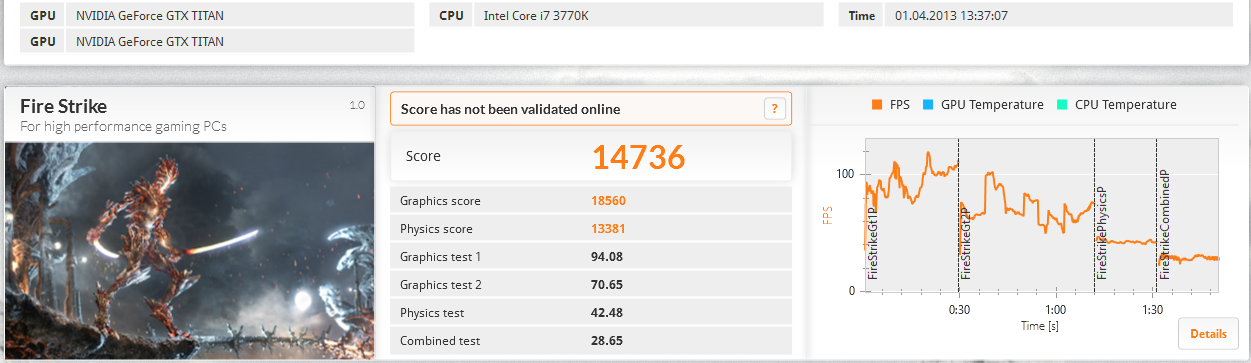The height and width of the screenshot is (363, 1251).
Task: Click the 'For high performance gaming PCs' subtitle
Action: coord(123,127)
